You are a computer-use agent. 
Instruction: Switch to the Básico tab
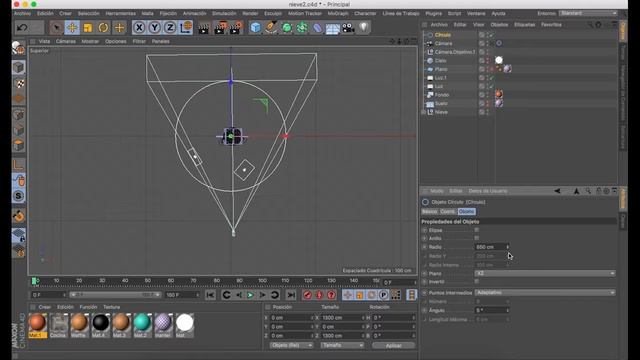click(x=430, y=211)
